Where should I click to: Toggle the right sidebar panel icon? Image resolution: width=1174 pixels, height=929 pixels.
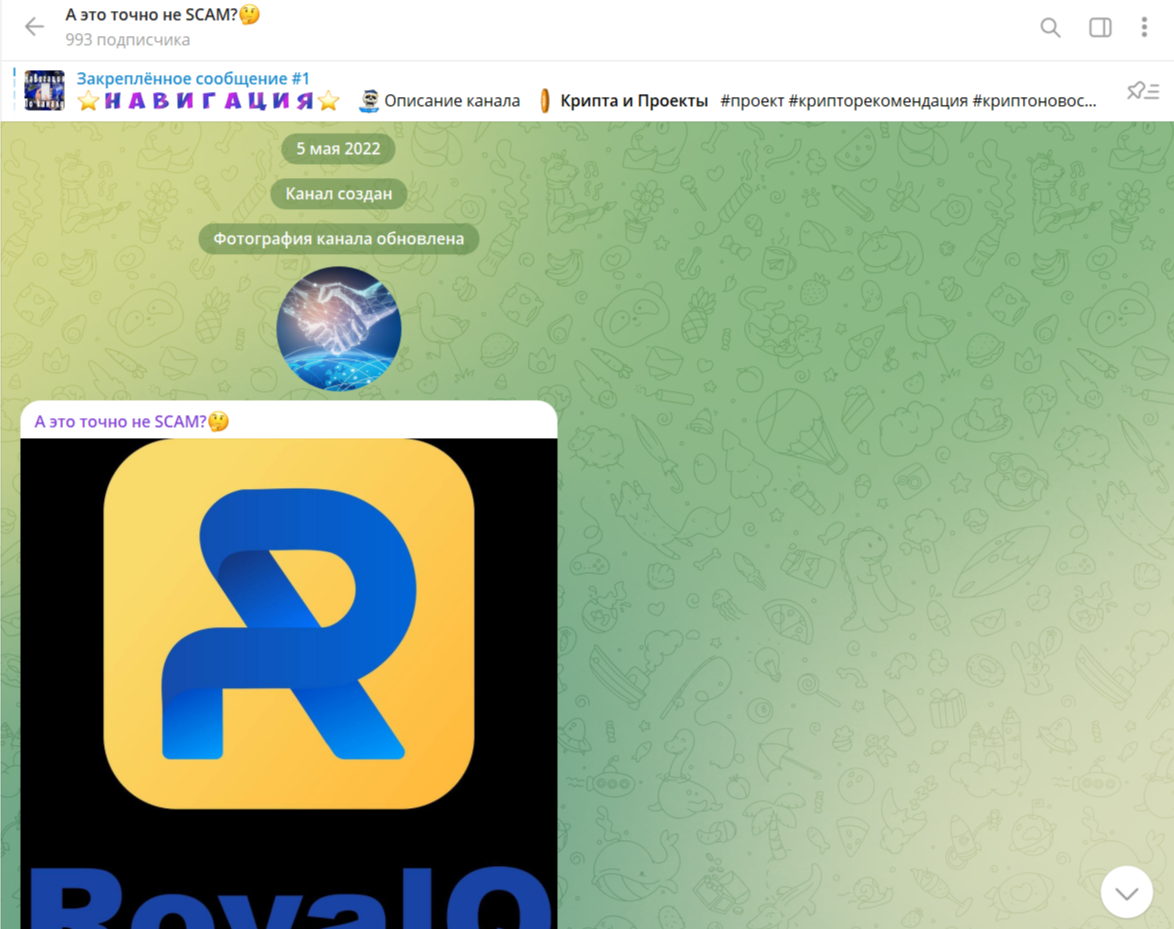click(1099, 28)
